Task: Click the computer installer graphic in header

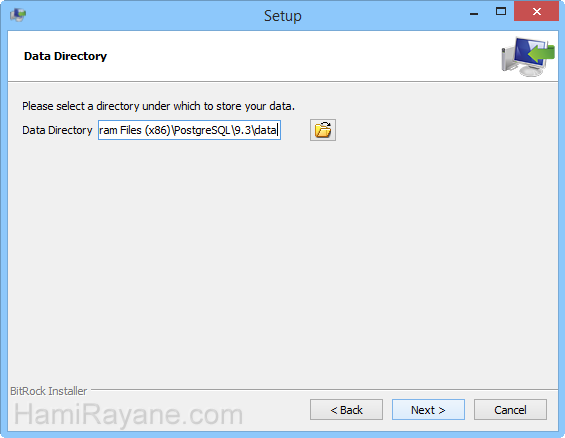Action: [528, 57]
